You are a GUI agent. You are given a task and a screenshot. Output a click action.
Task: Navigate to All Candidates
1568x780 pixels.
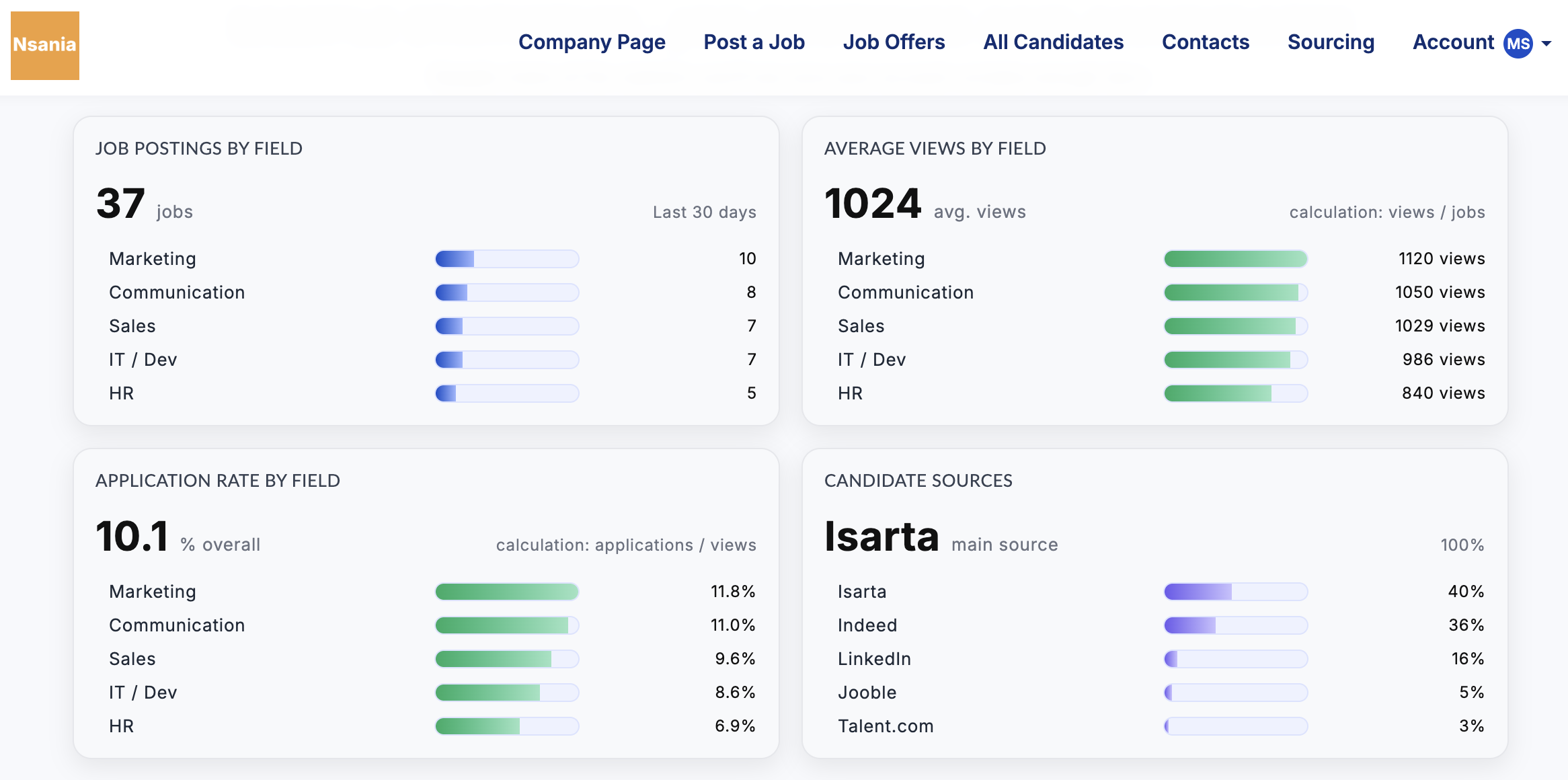(1053, 42)
